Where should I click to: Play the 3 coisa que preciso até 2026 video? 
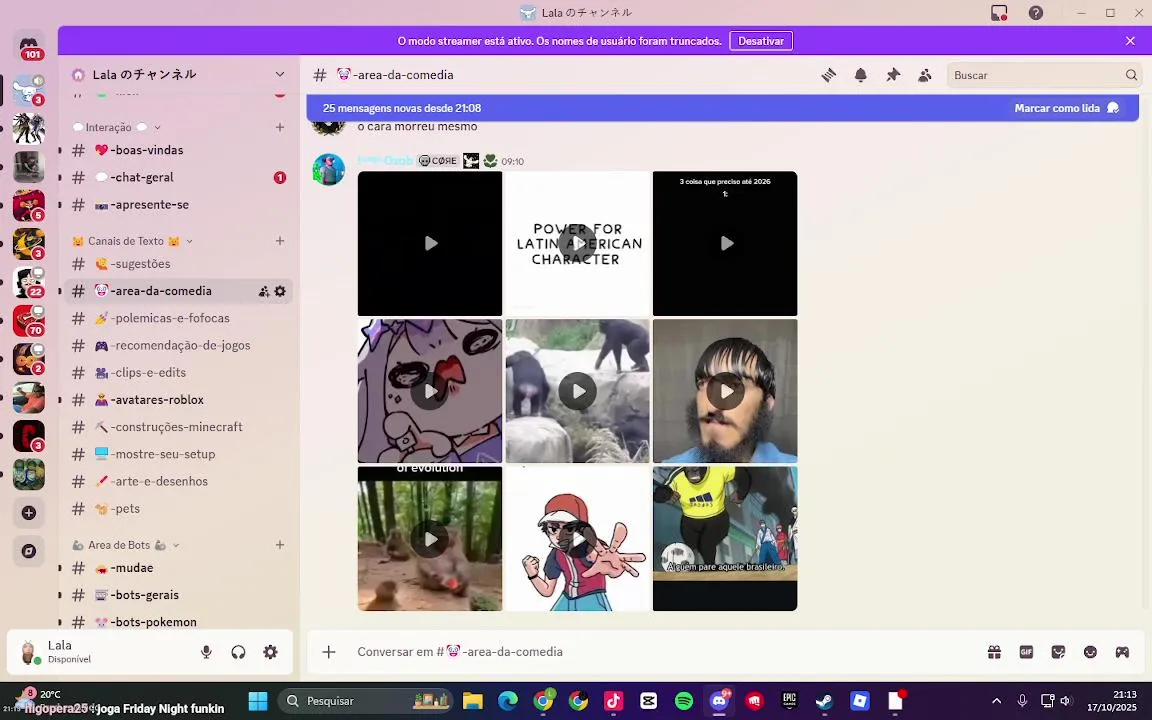point(725,243)
